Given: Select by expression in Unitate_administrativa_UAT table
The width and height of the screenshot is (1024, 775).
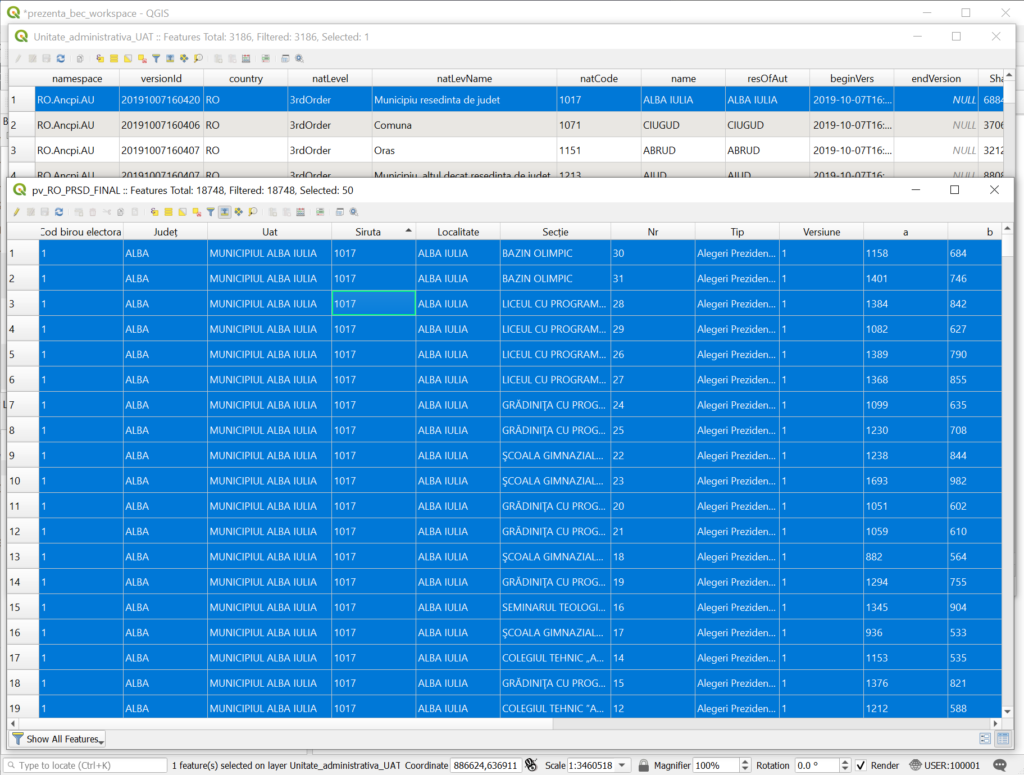Looking at the screenshot, I should coord(100,59).
